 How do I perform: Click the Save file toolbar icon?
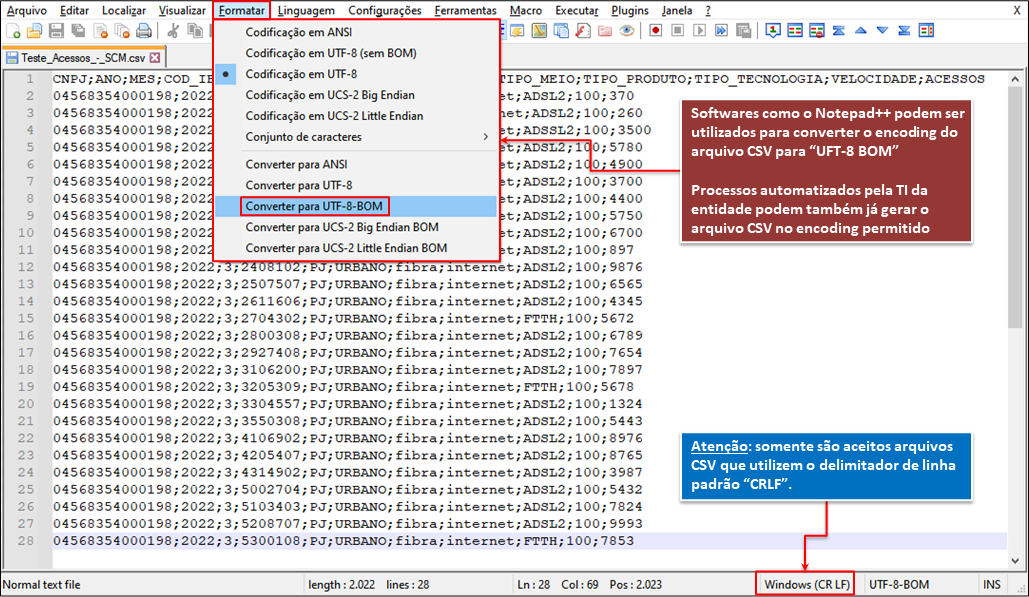[x=56, y=31]
